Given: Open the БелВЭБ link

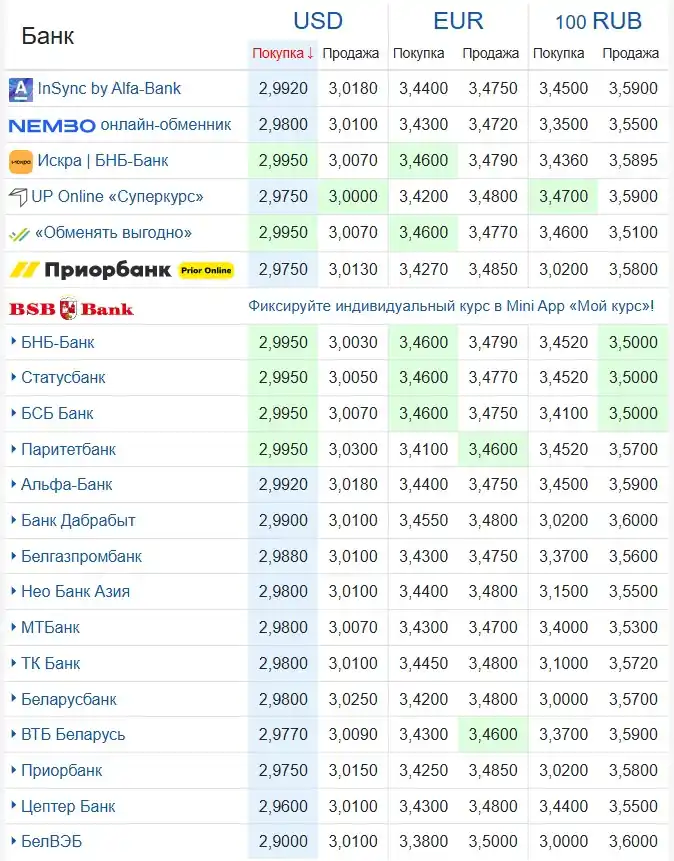Looking at the screenshot, I should coord(52,842).
